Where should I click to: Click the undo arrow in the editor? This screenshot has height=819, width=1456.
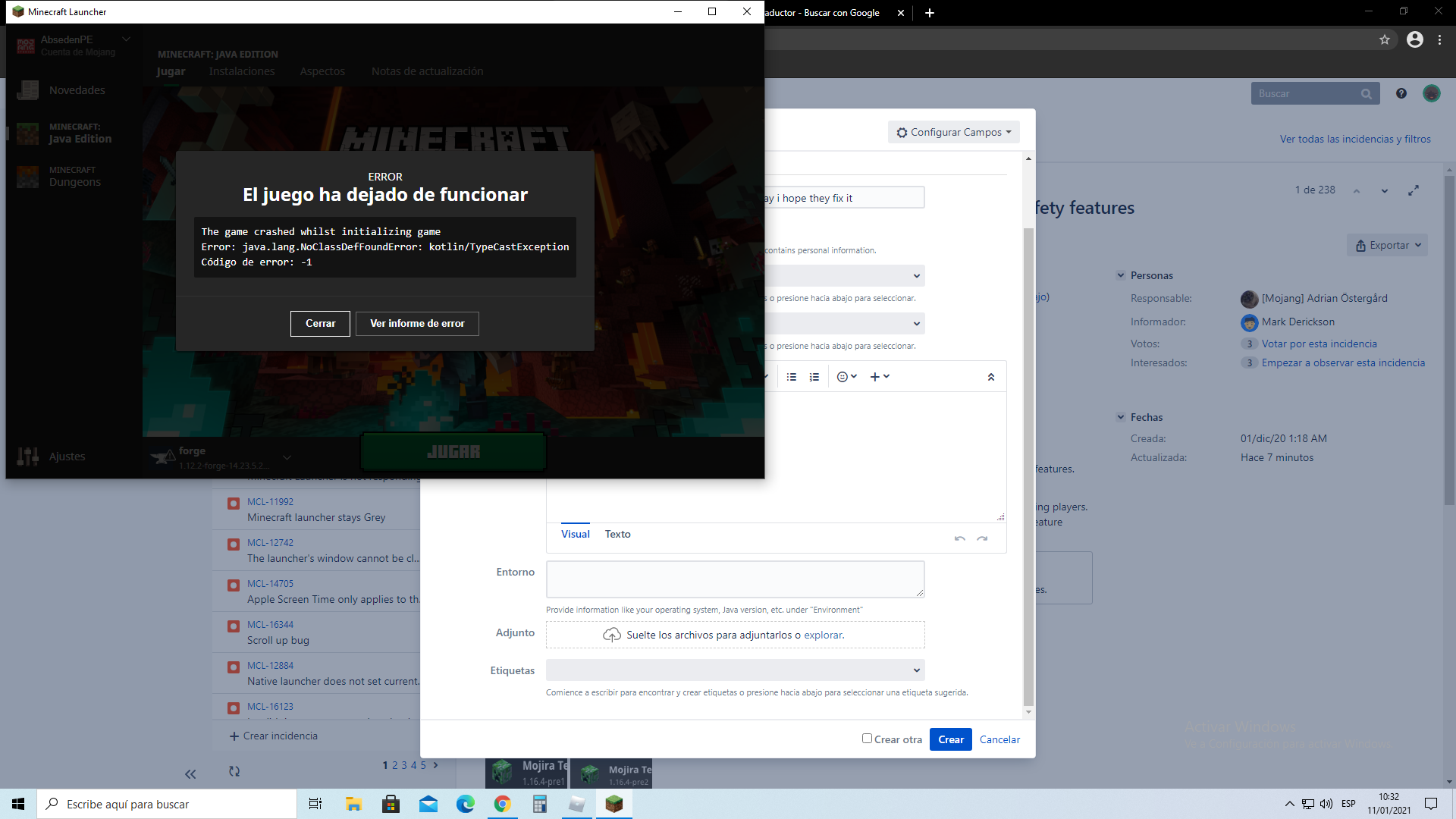pyautogui.click(x=959, y=538)
